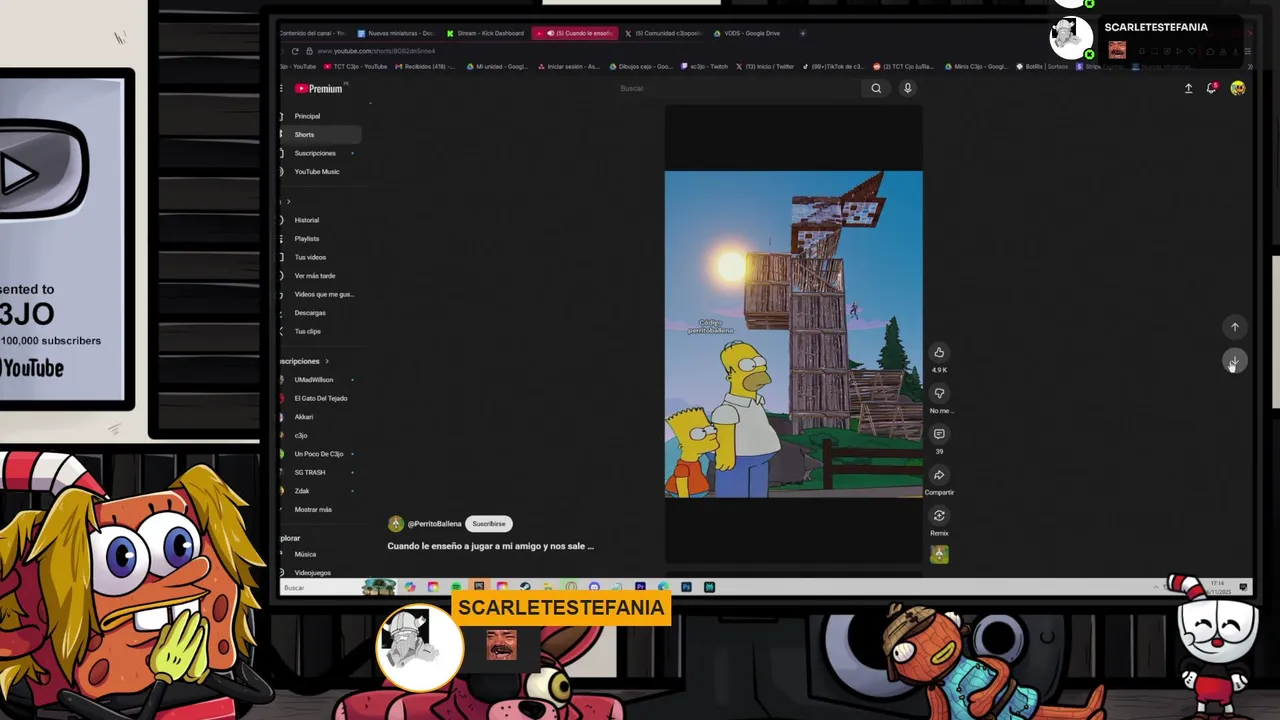This screenshot has width=1280, height=720.
Task: Click the Windows taskbar Buscar search box
Action: click(320, 587)
